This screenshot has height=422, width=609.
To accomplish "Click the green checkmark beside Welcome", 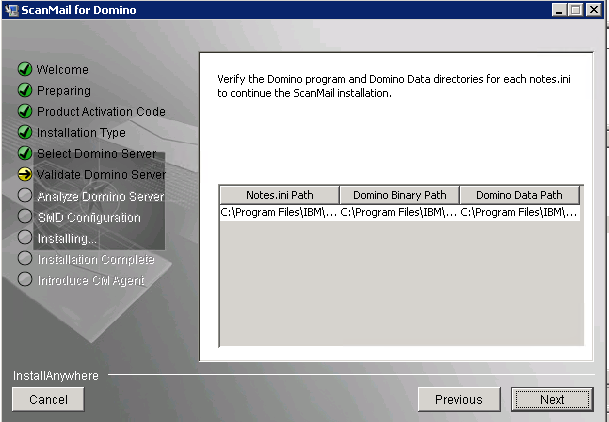I will click(25, 70).
